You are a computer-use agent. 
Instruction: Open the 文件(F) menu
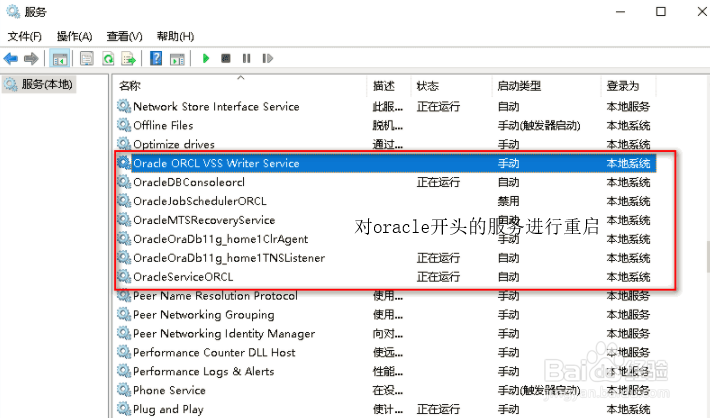point(24,36)
